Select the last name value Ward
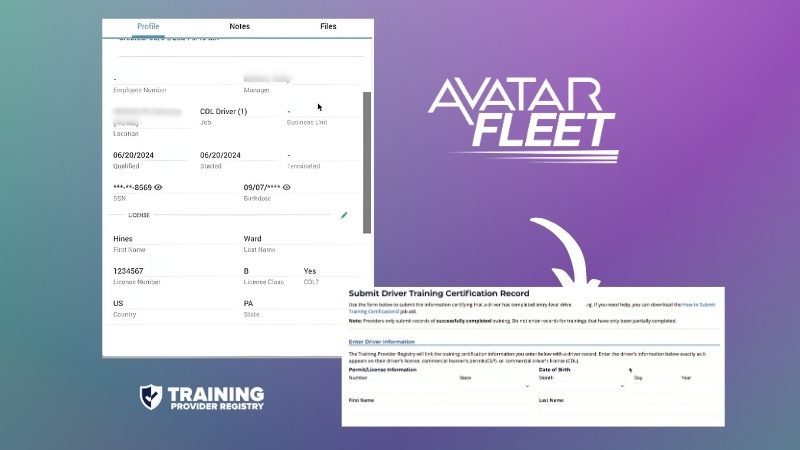This screenshot has width=800, height=450. click(253, 239)
